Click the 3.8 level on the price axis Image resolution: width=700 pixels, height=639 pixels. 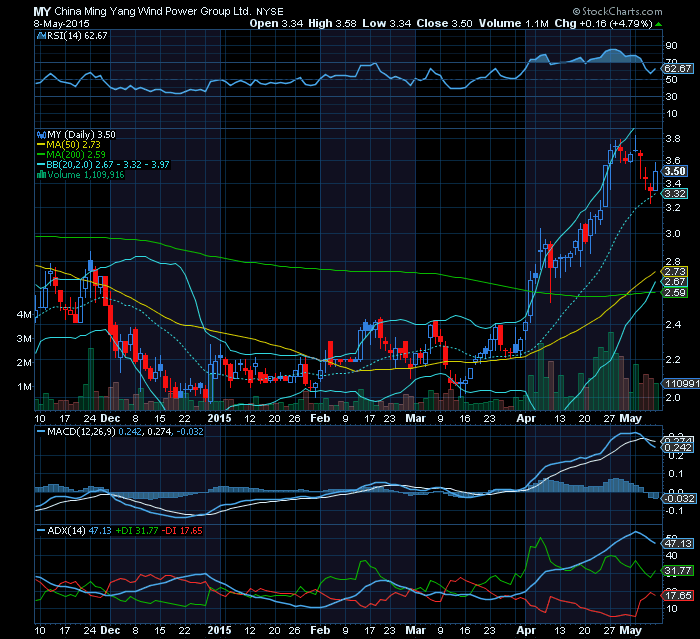point(673,138)
